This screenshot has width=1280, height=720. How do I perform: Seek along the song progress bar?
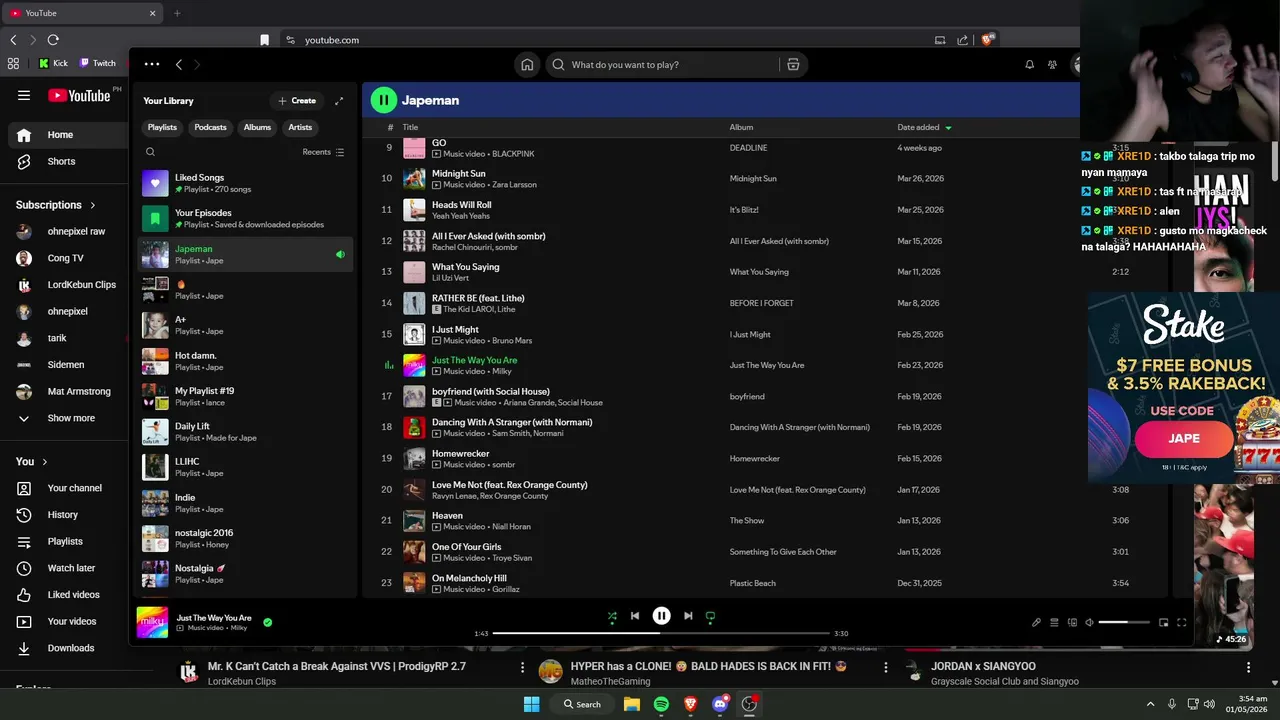pyautogui.click(x=661, y=633)
